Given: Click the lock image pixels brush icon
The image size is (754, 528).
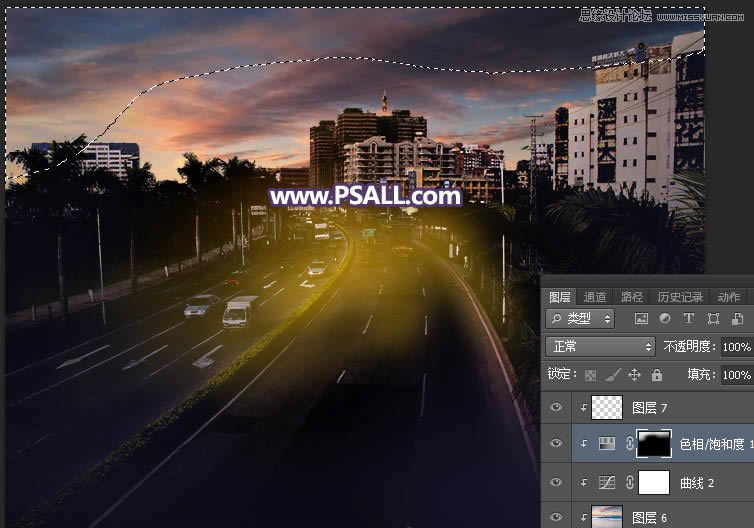Looking at the screenshot, I should [x=614, y=375].
